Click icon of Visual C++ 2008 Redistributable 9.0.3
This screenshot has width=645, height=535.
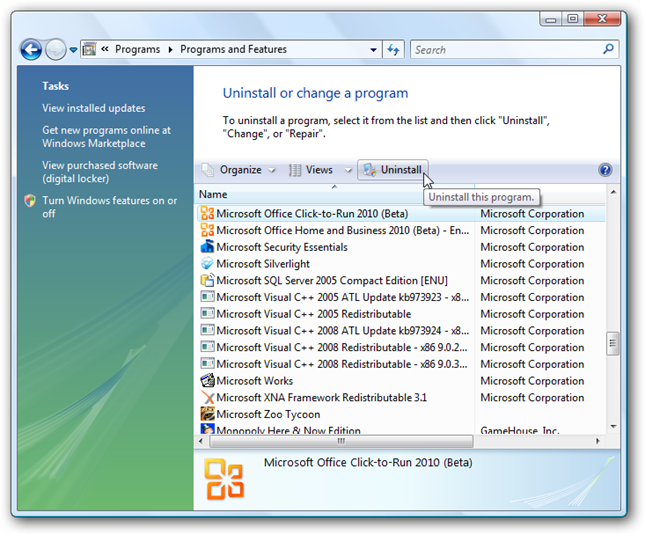(207, 364)
